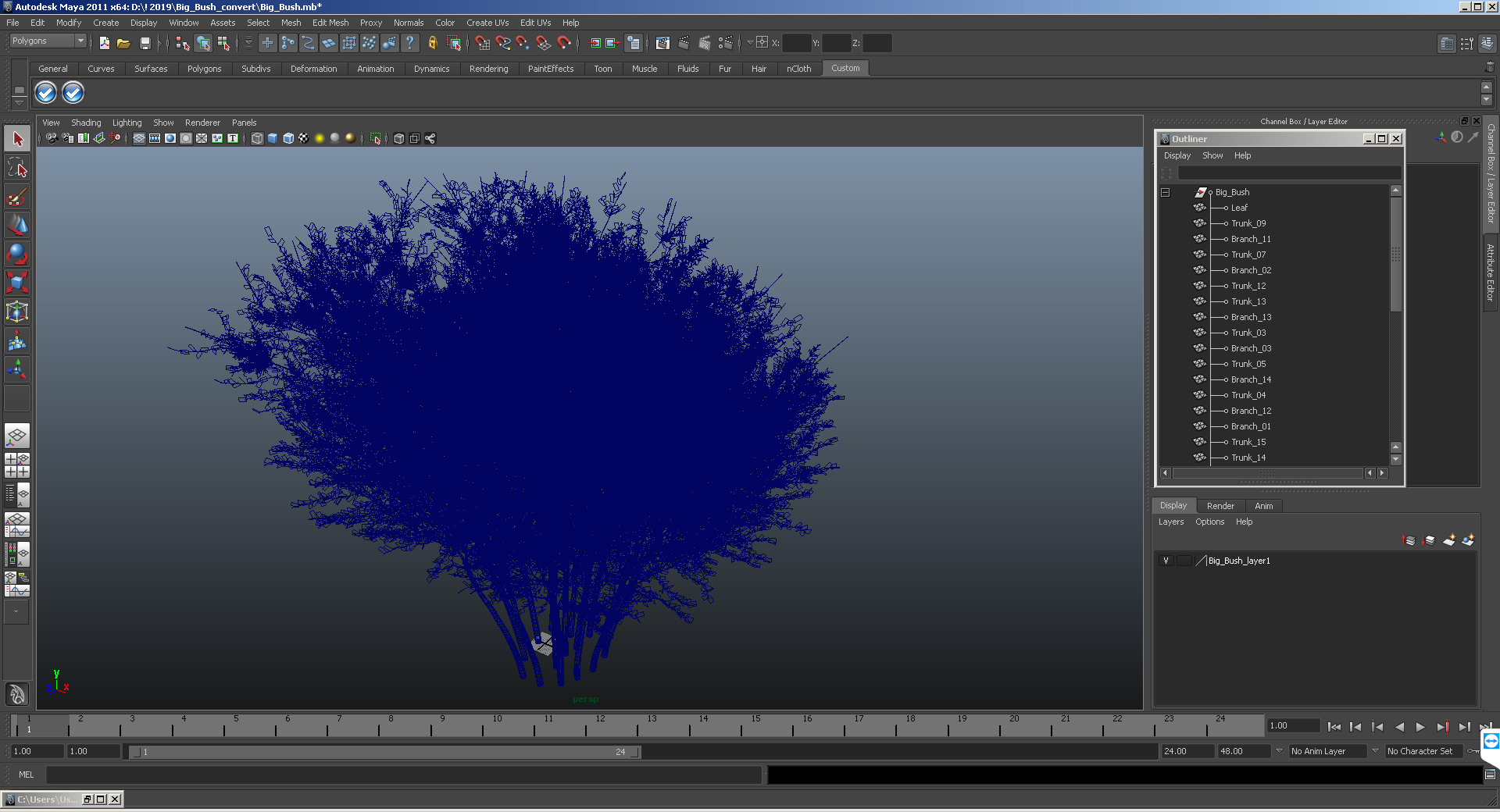Switch to Persp/Outliner layout
Screen dimensions: 1500x812
[x=17, y=495]
